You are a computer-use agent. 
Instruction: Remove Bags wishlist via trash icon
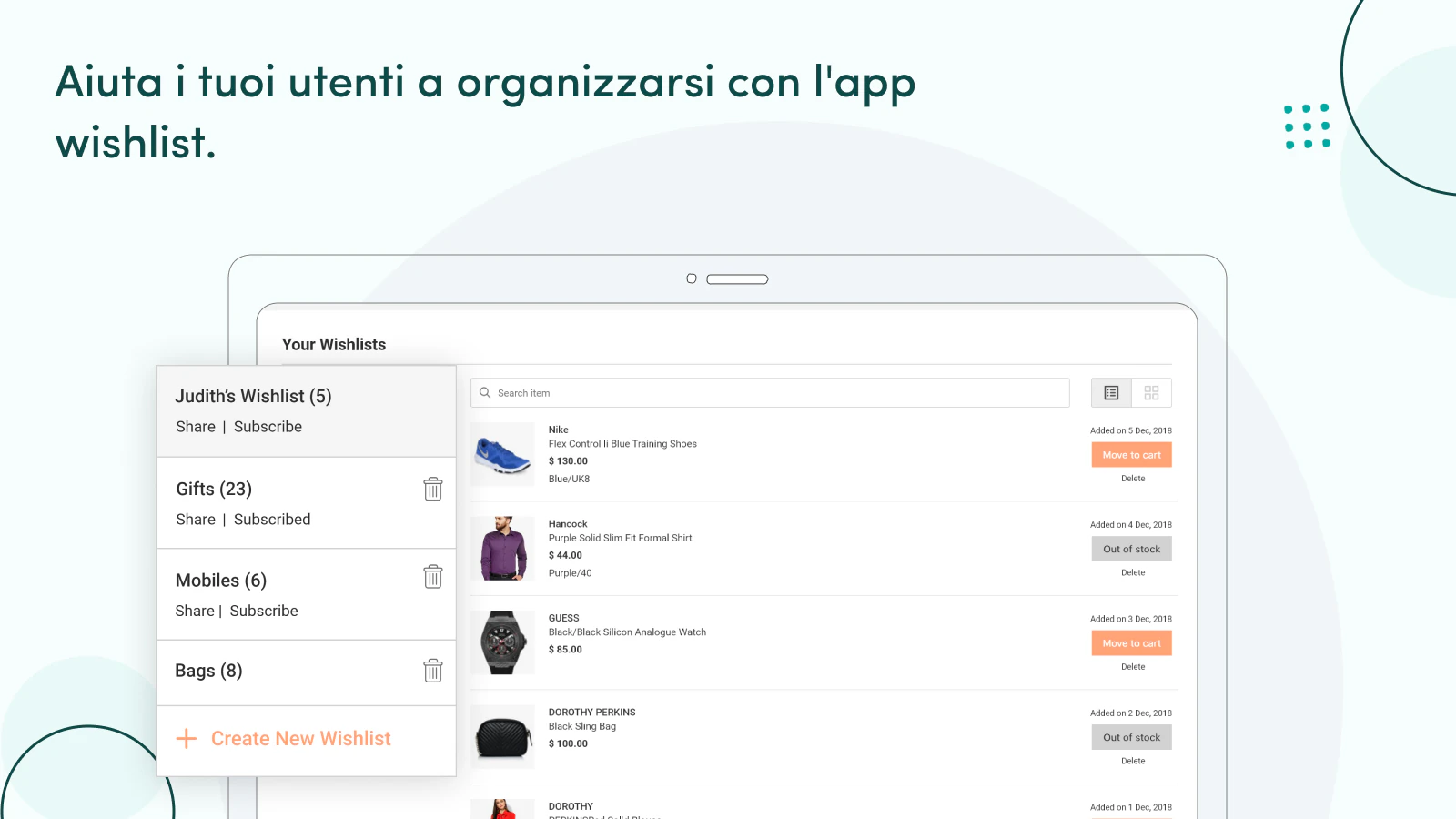click(x=433, y=671)
